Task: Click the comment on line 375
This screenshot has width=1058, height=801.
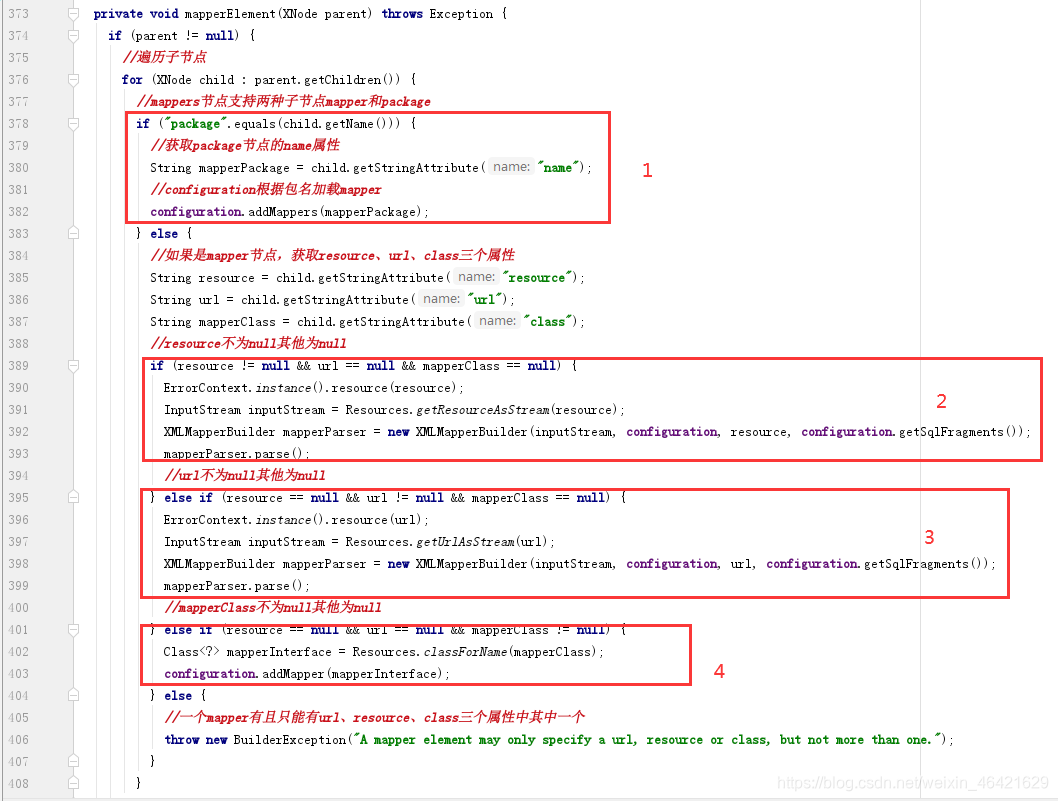Action: (x=164, y=57)
